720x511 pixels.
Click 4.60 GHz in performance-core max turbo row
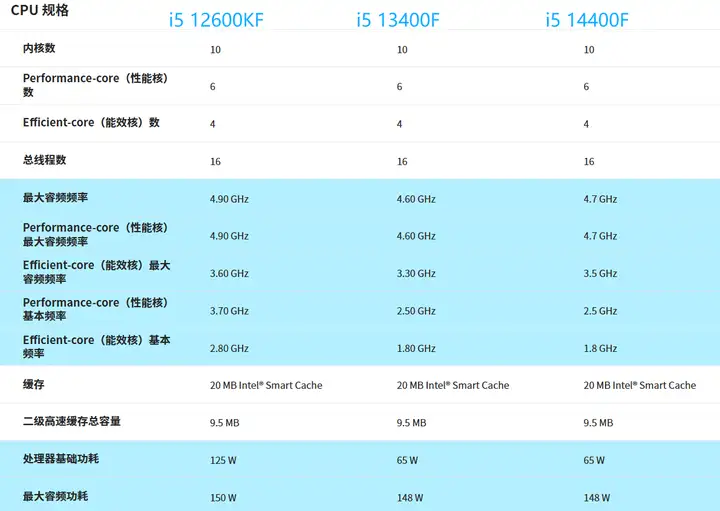[x=416, y=236]
